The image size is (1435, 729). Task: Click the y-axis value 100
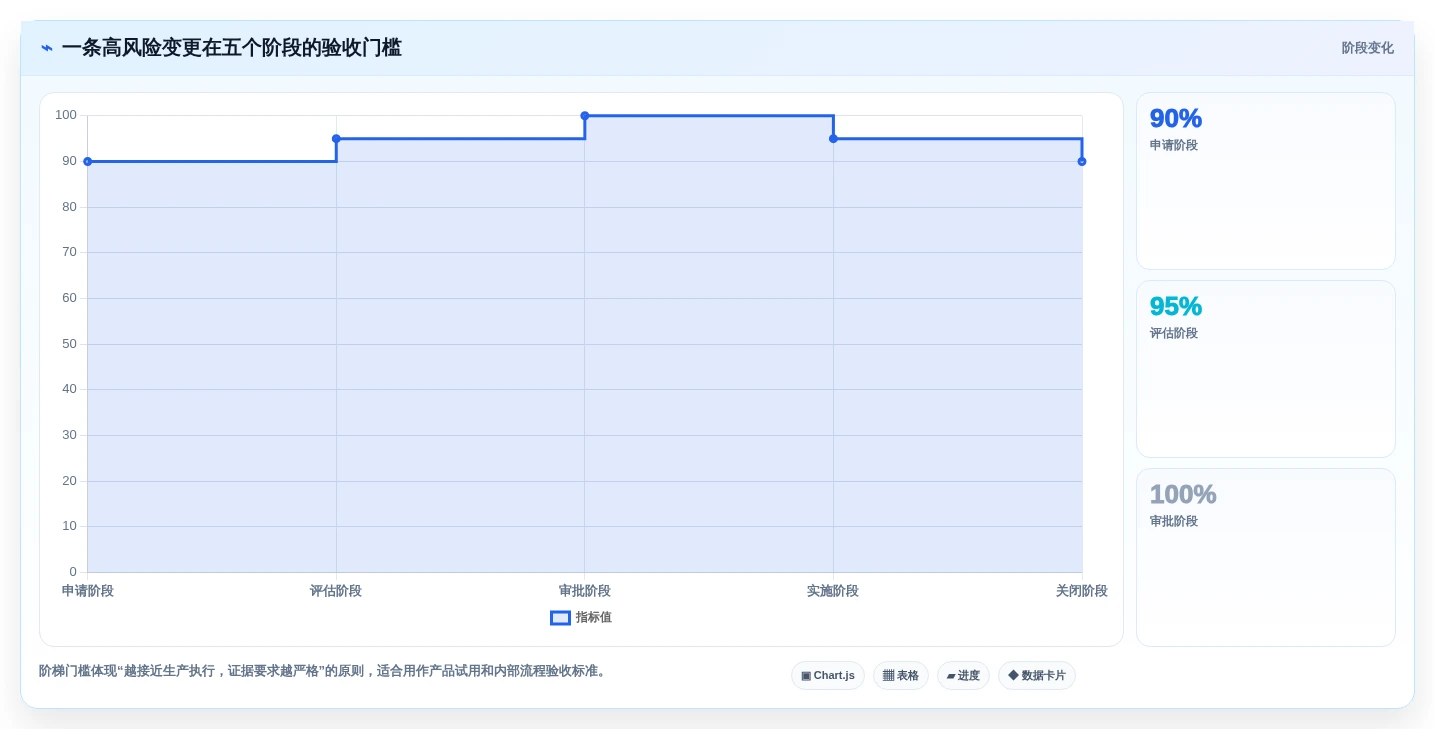[x=66, y=115]
